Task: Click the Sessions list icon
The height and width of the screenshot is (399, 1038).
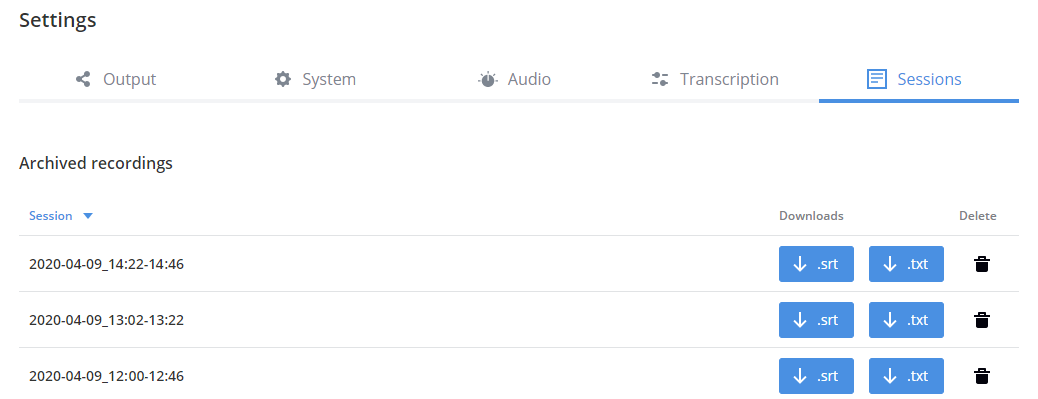Action: coord(876,79)
